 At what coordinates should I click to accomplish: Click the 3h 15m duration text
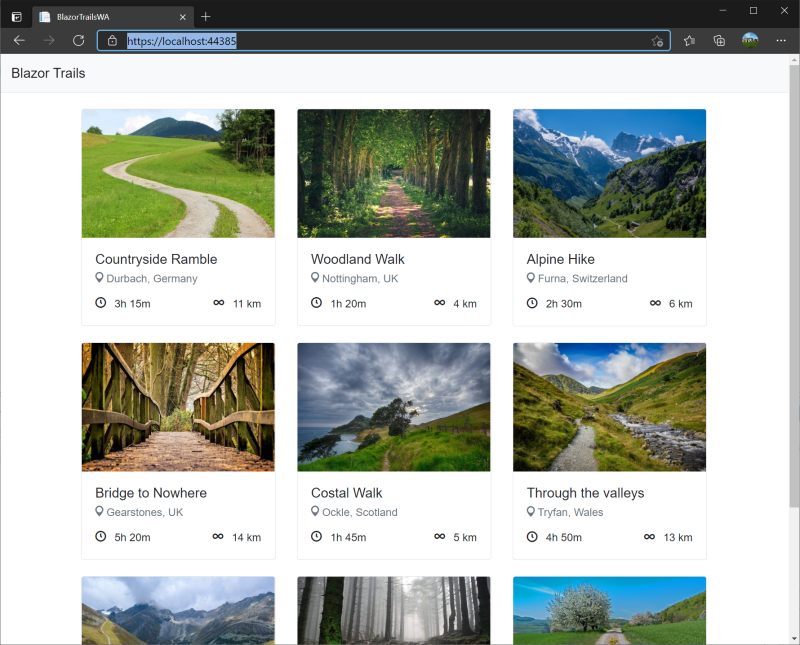[132, 304]
